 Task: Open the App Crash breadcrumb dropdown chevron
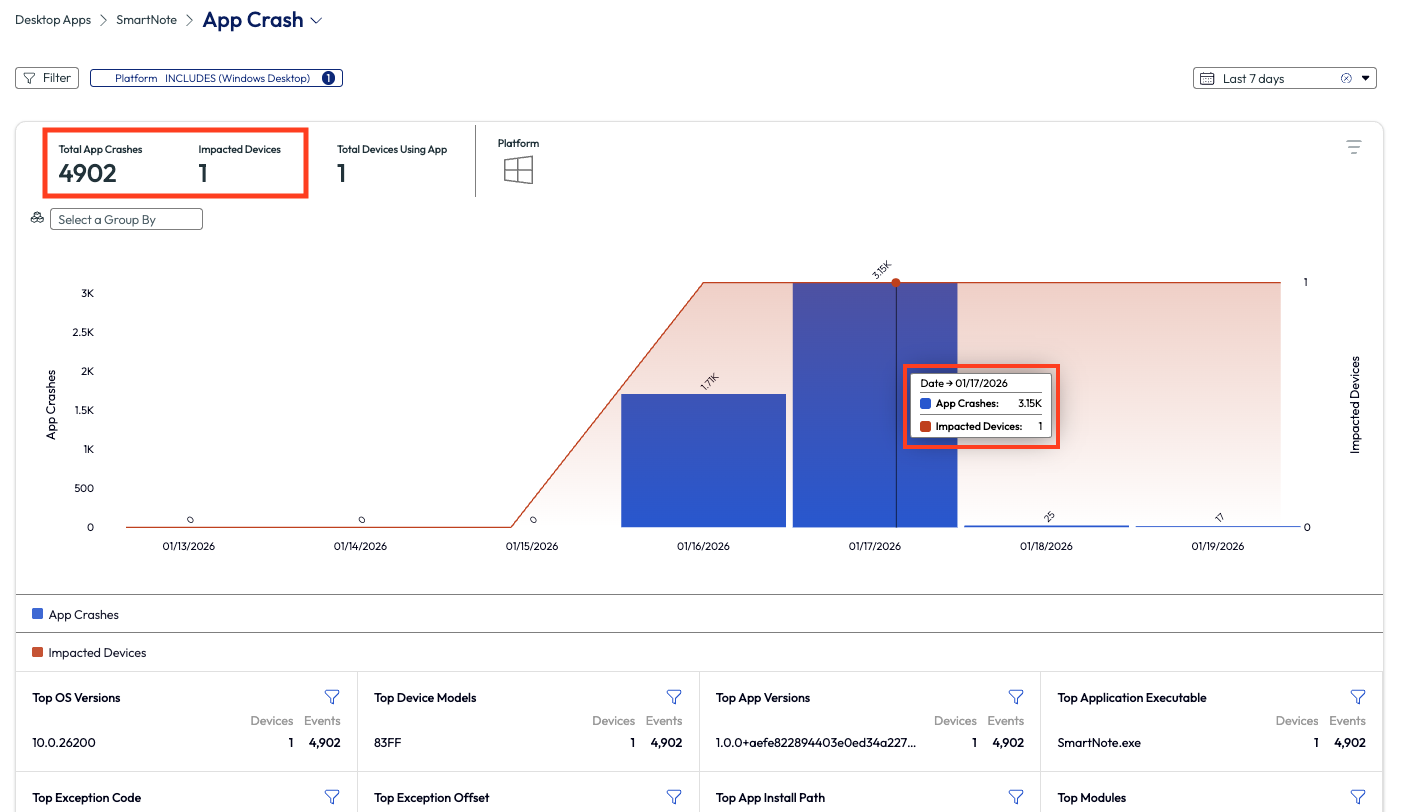317,20
